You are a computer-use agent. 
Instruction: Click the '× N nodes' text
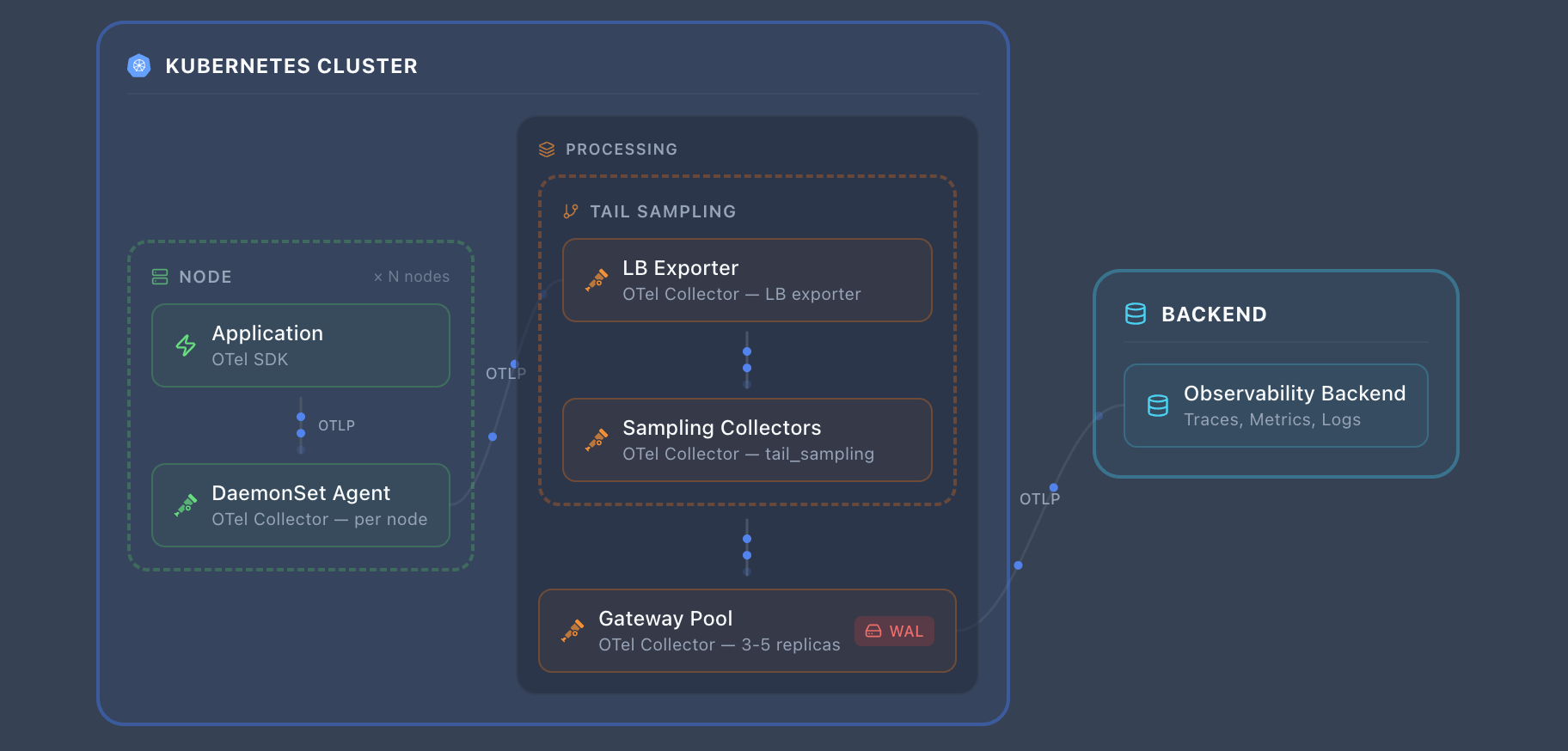(411, 277)
